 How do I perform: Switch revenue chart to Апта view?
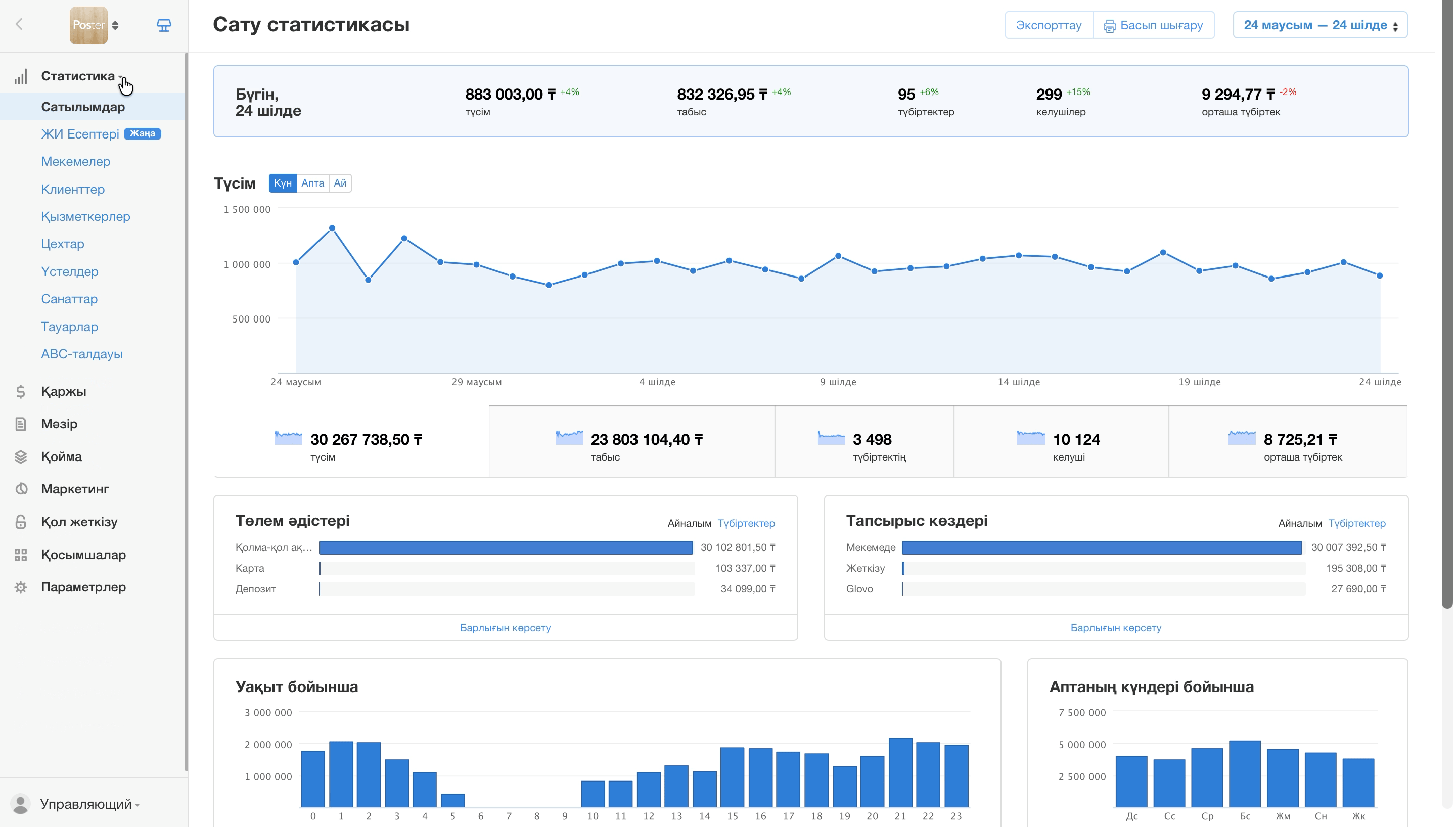pos(312,183)
